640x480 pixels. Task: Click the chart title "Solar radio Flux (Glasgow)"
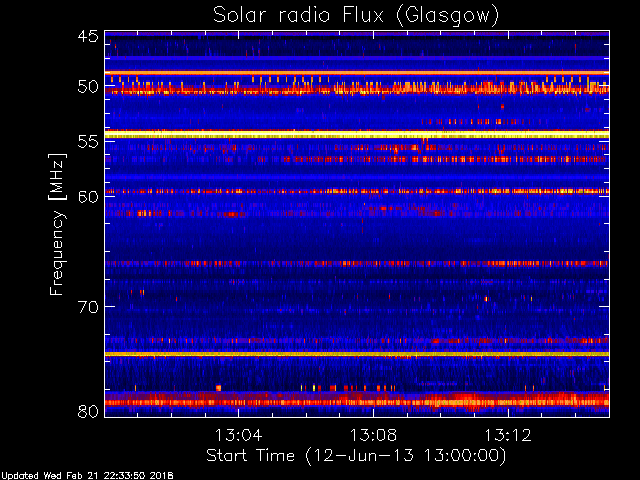356,15
